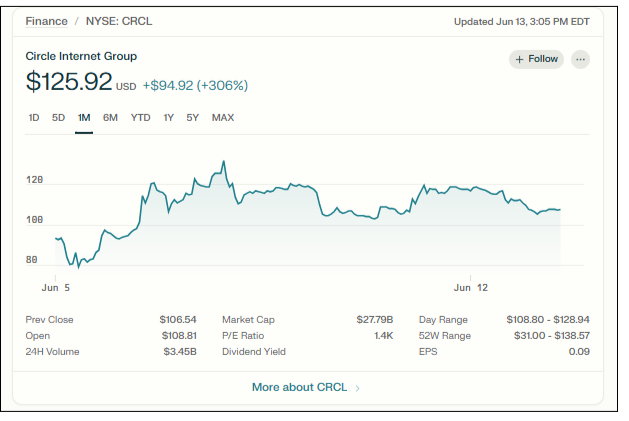Click the 52W Range label

tap(445, 336)
